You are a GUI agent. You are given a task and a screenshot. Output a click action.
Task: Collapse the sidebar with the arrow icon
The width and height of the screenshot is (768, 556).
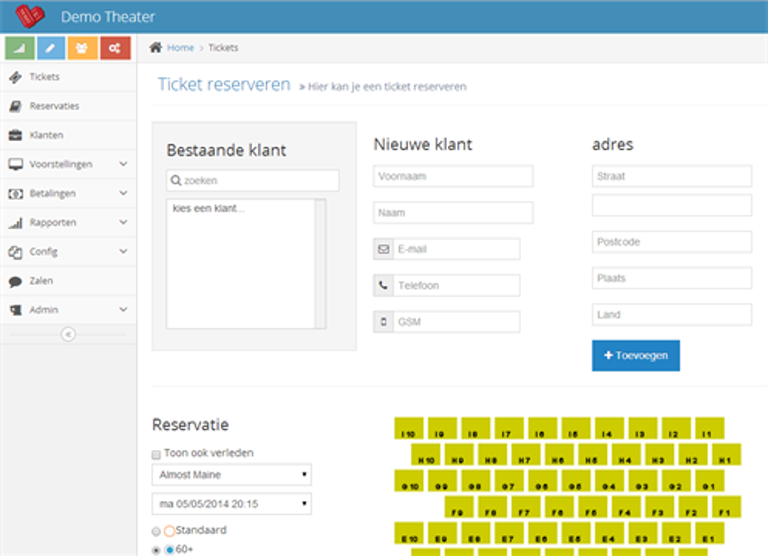click(68, 334)
